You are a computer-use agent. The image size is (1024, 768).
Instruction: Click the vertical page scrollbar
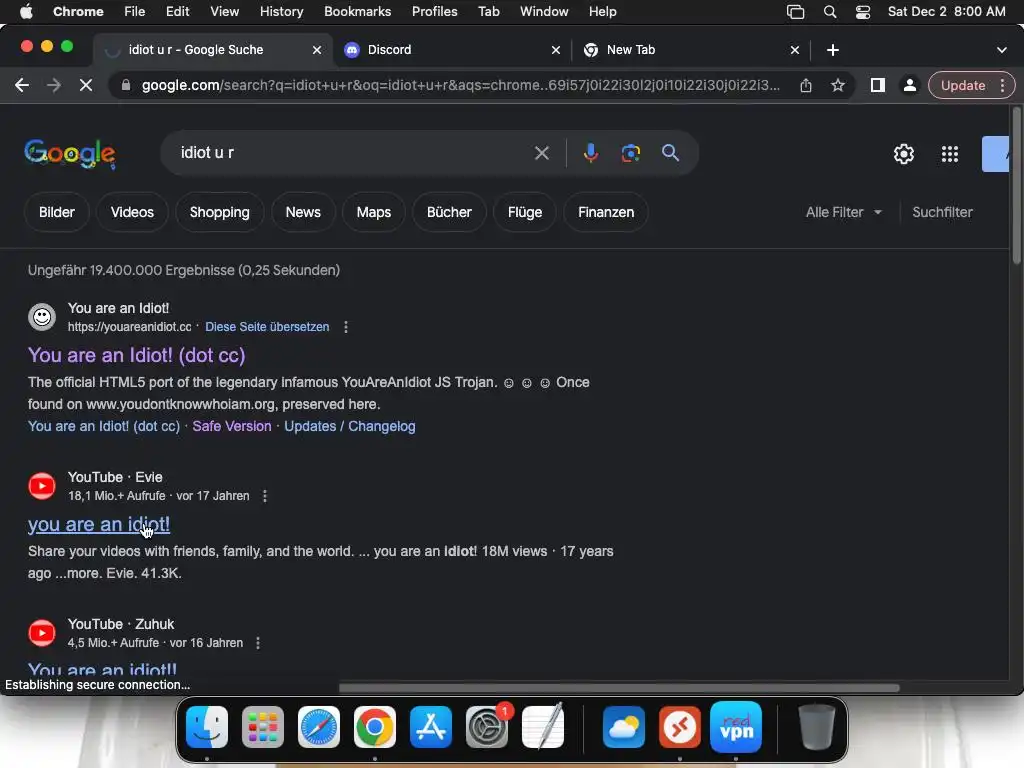pos(1016,186)
